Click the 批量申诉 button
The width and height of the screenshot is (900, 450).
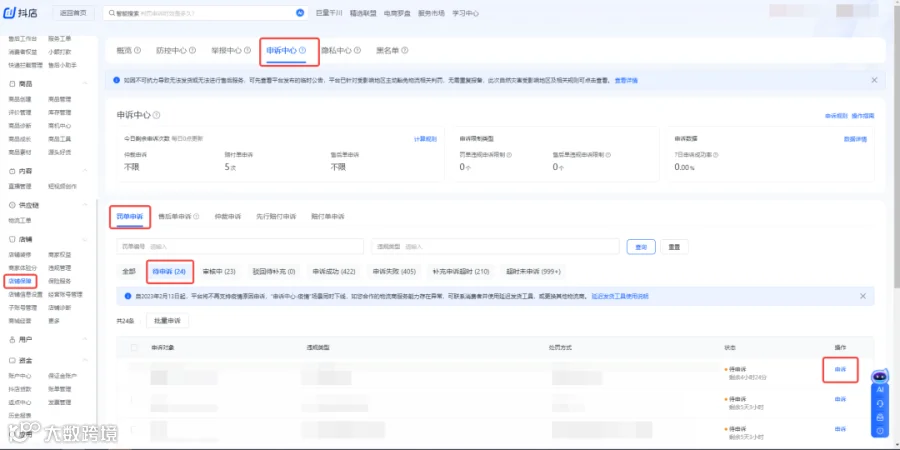(x=168, y=321)
